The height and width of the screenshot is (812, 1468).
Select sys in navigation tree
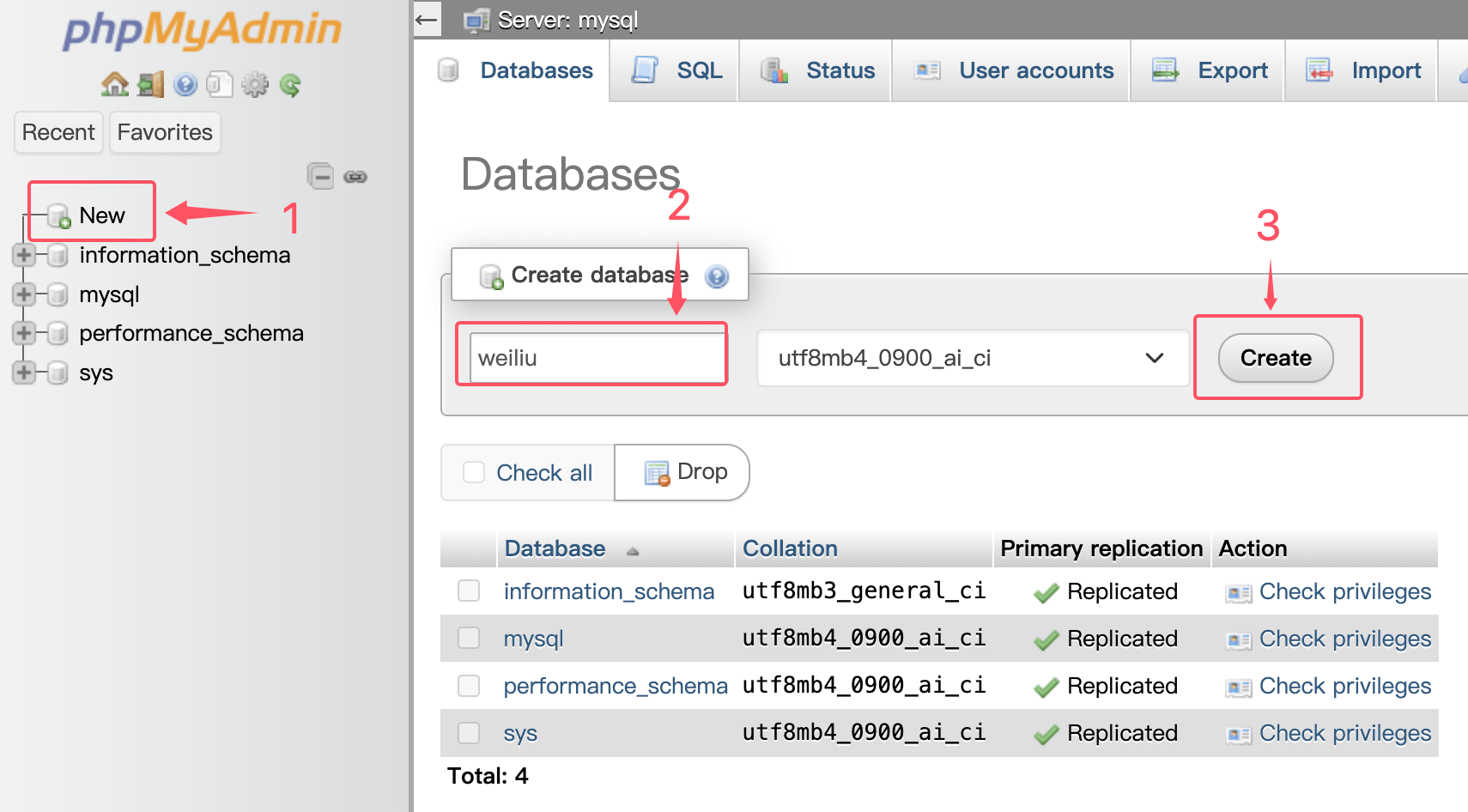pyautogui.click(x=96, y=373)
